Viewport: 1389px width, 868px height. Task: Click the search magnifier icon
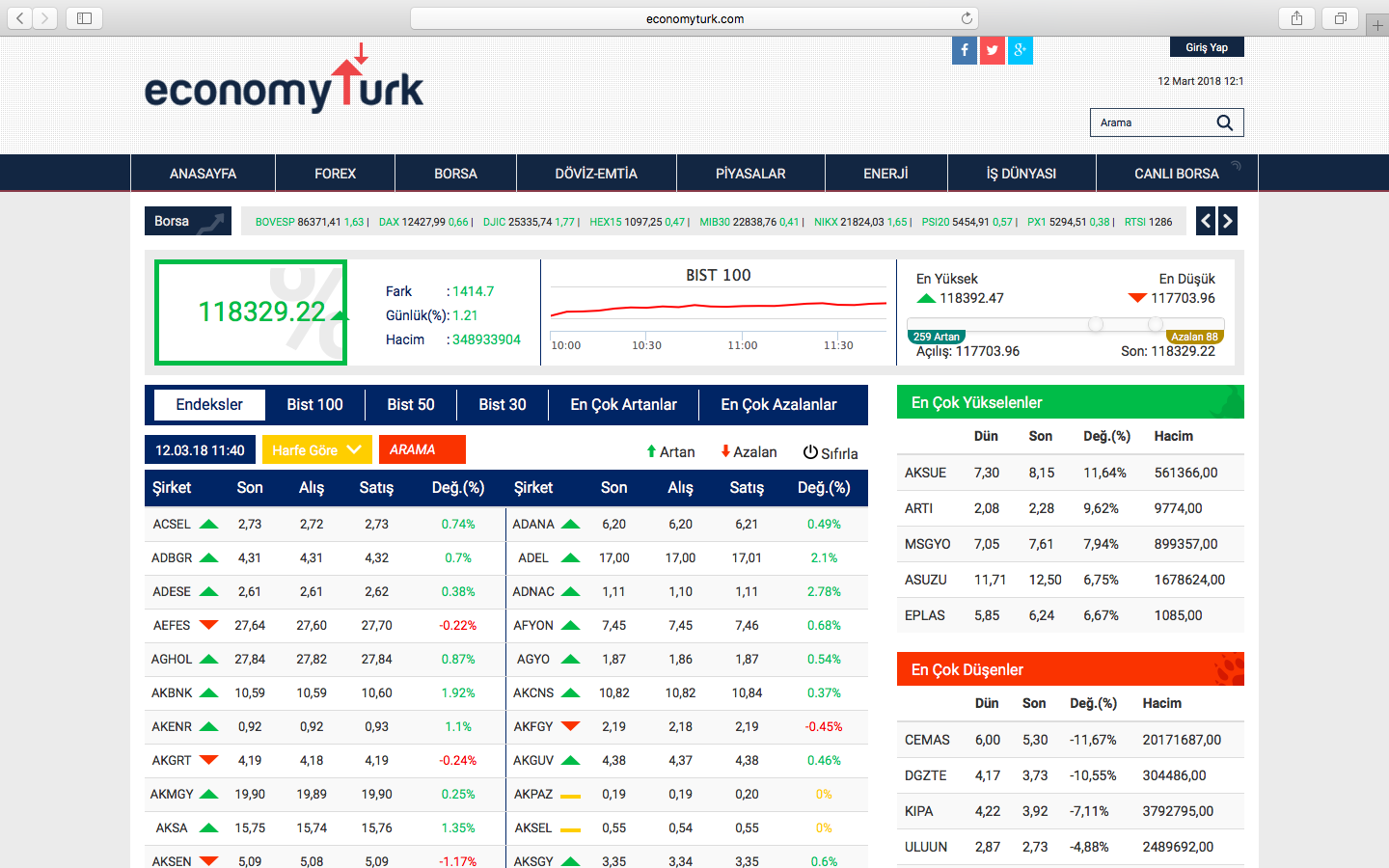pyautogui.click(x=1224, y=122)
